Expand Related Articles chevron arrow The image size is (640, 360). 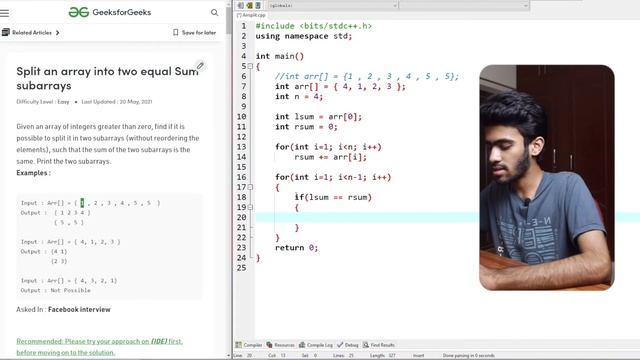pos(58,33)
